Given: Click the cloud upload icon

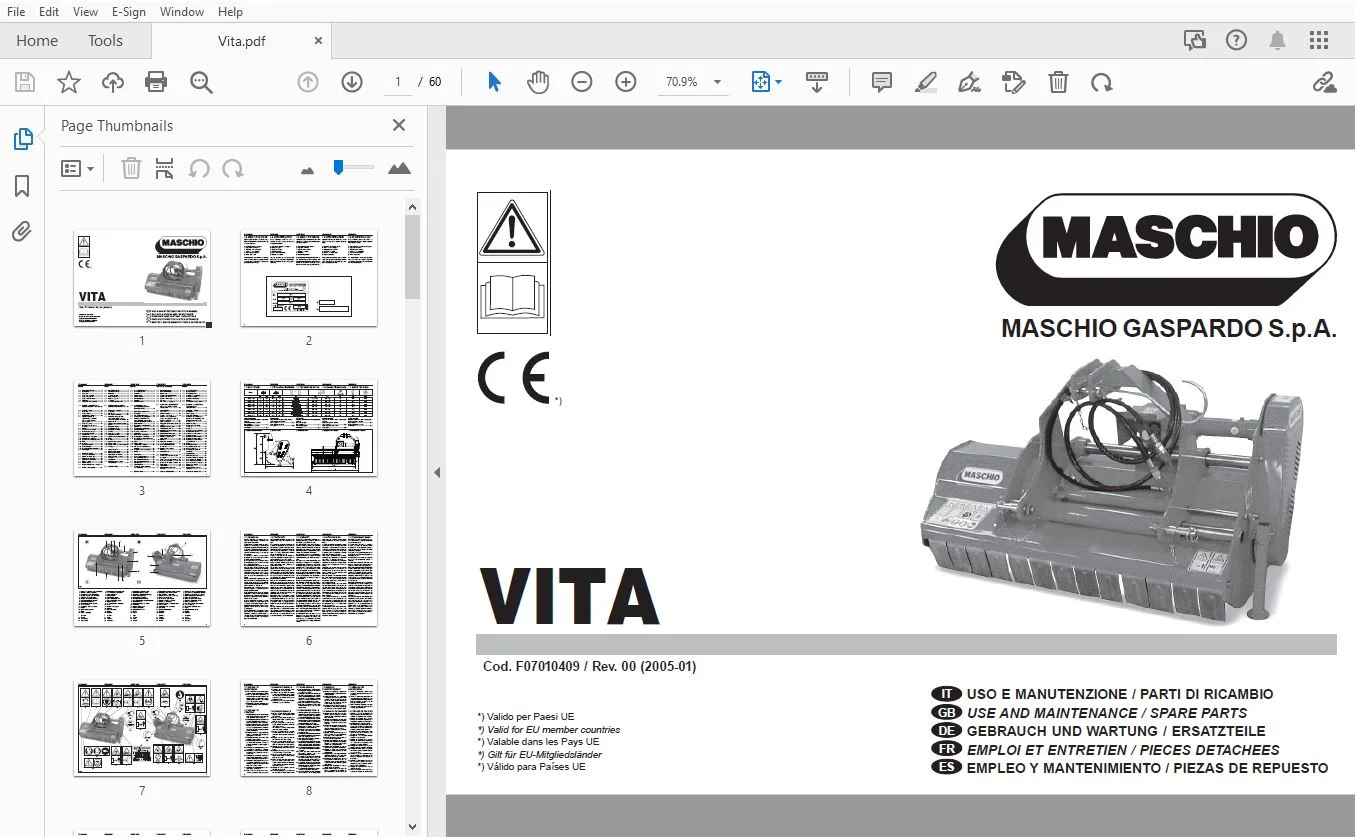Looking at the screenshot, I should (x=113, y=82).
